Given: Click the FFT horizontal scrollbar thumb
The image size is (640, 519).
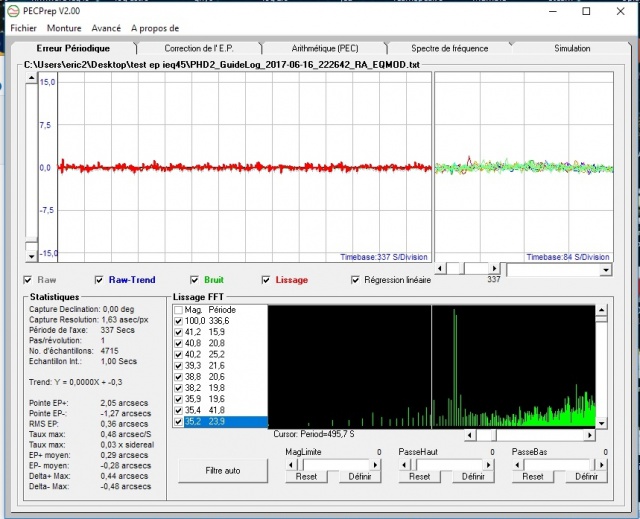Looking at the screenshot, I should (494, 435).
